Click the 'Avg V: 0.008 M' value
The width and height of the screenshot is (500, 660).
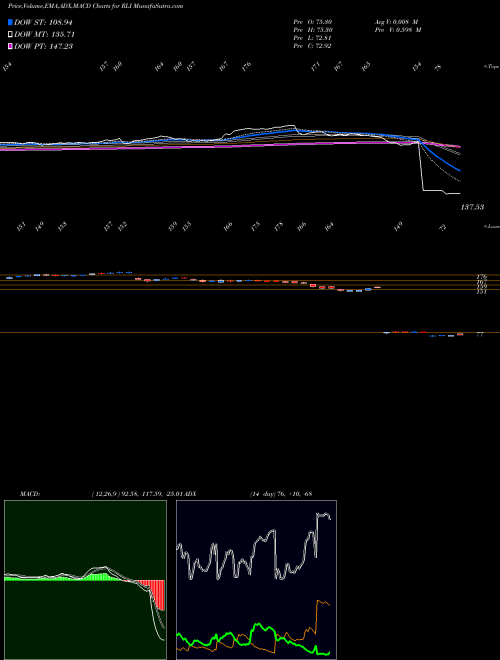[x=397, y=22]
